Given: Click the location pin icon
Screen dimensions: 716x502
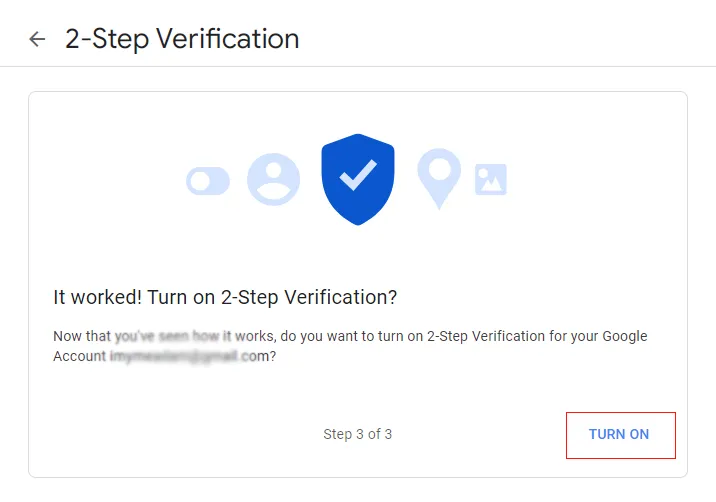Looking at the screenshot, I should (x=439, y=178).
